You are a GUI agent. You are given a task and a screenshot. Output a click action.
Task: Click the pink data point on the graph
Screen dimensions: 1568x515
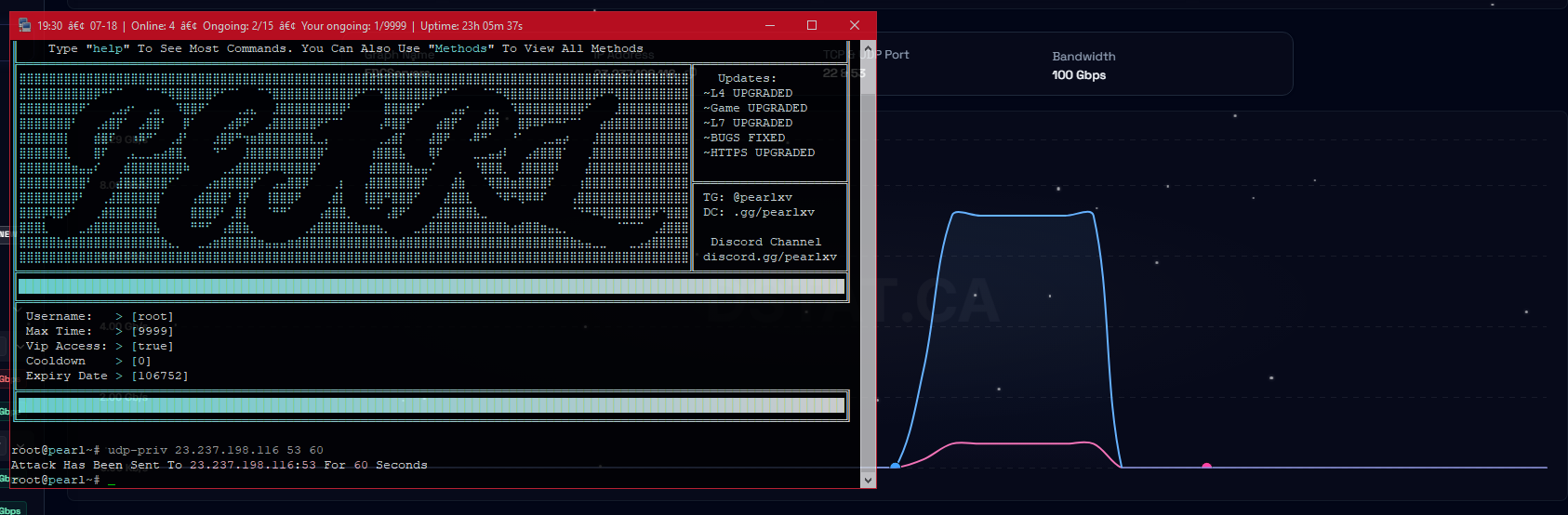click(x=1206, y=466)
